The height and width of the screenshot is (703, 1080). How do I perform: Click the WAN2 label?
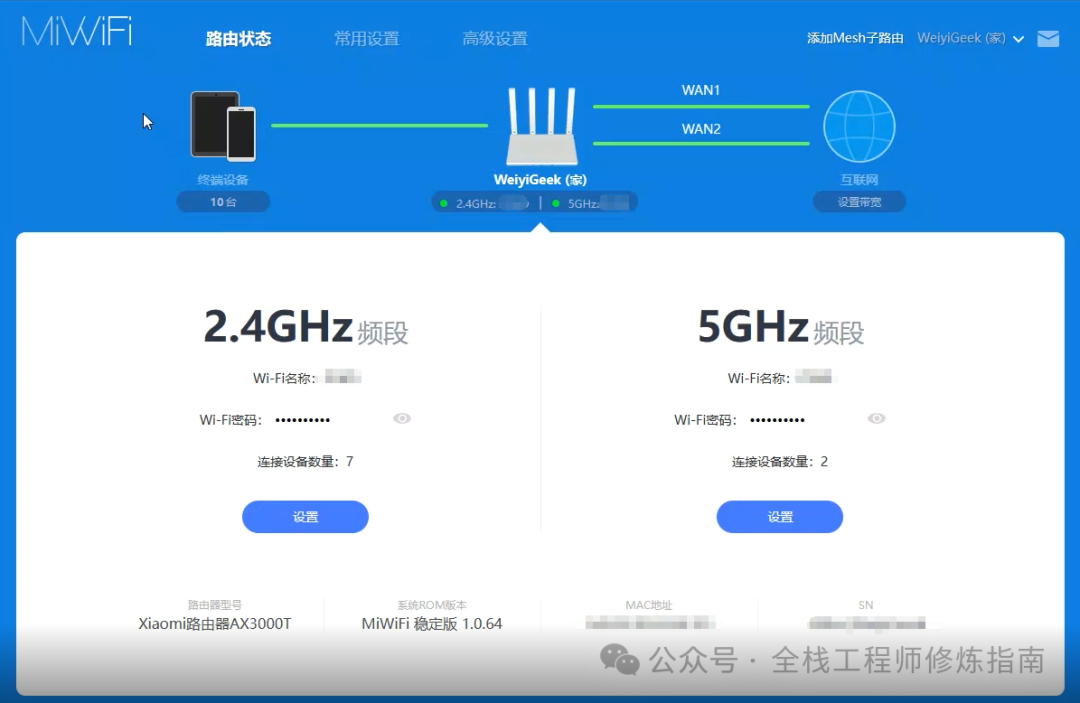tap(700, 129)
